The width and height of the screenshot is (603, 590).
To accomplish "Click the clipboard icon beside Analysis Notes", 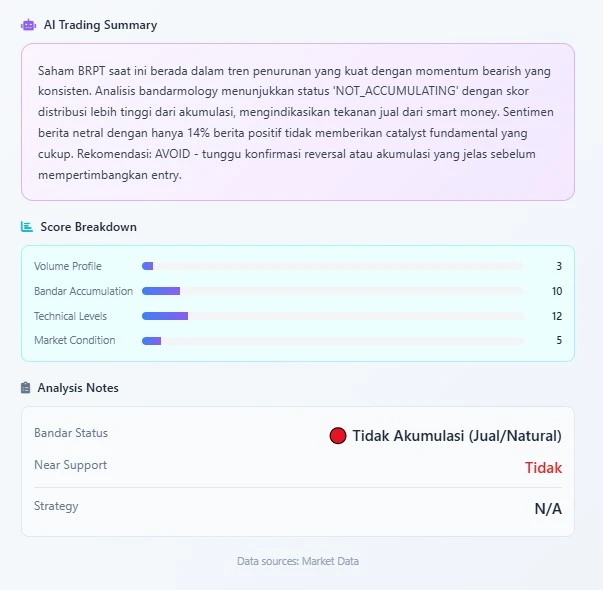I will pos(26,387).
